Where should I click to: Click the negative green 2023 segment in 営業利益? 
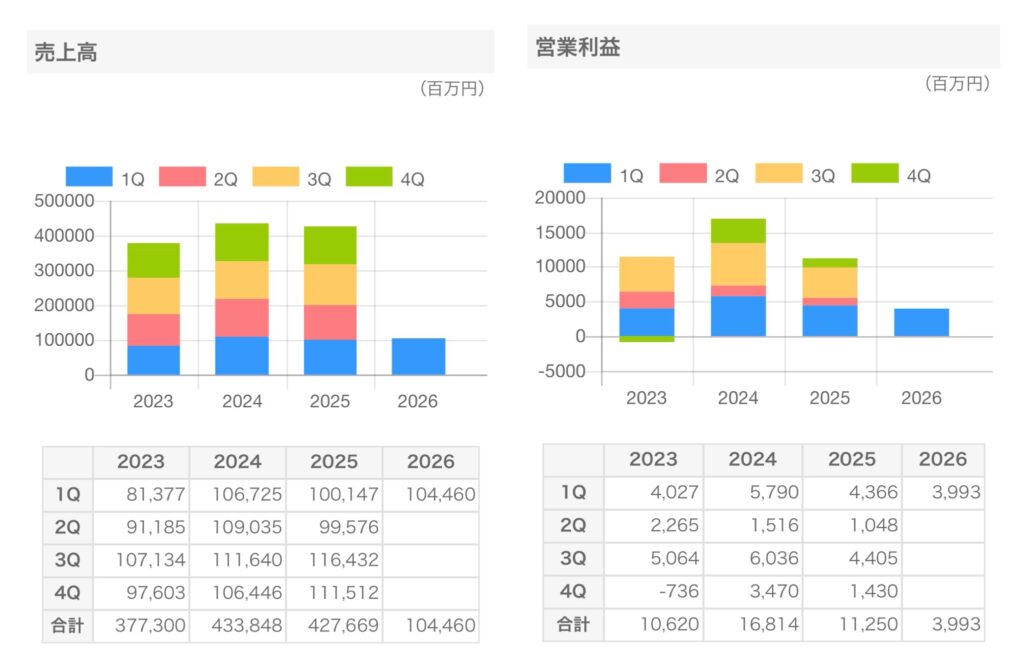pos(646,339)
